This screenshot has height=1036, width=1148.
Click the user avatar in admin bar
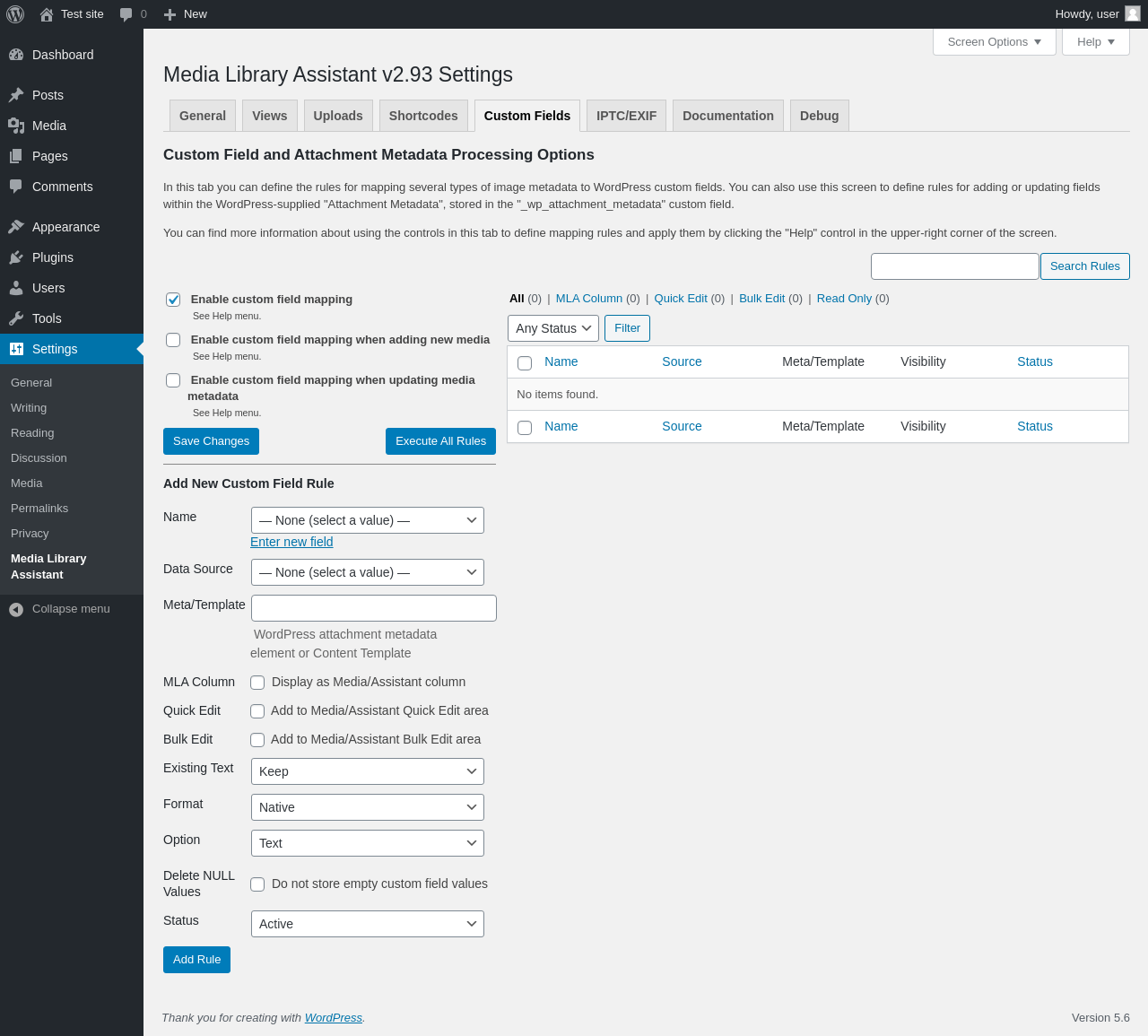[x=1133, y=13]
